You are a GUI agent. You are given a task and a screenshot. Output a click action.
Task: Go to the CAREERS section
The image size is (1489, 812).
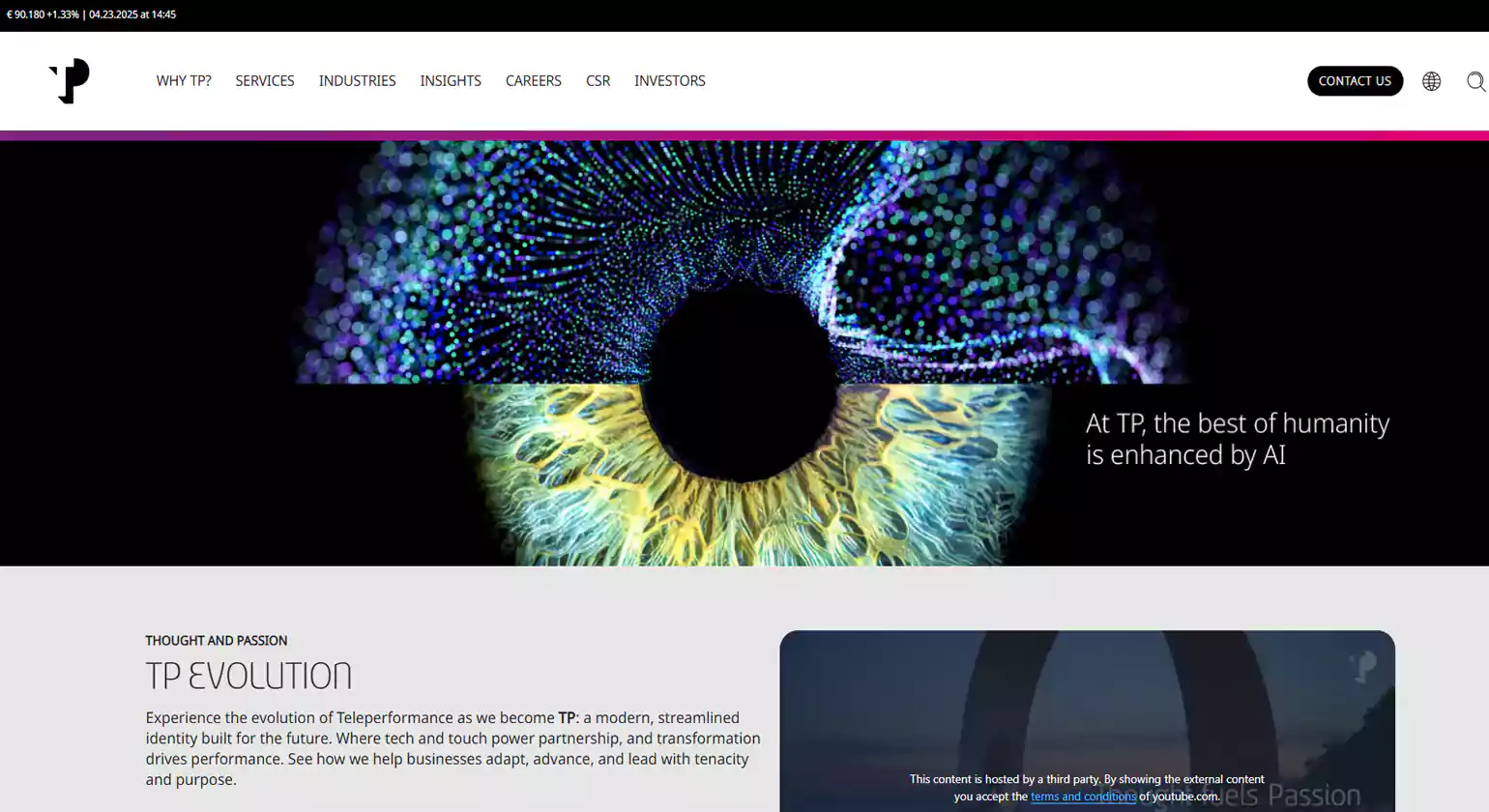pyautogui.click(x=533, y=81)
